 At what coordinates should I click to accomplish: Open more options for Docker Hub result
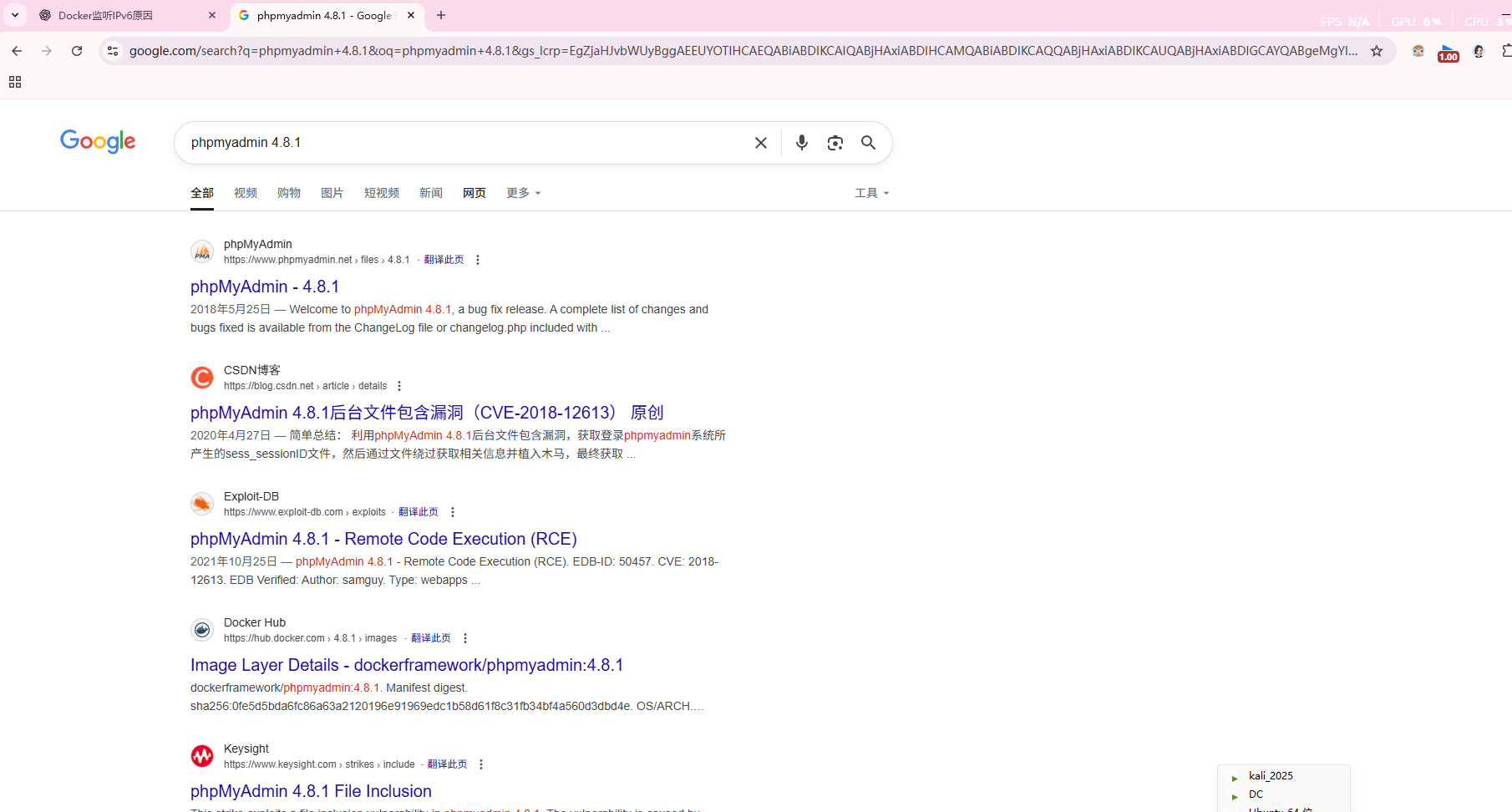point(465,638)
